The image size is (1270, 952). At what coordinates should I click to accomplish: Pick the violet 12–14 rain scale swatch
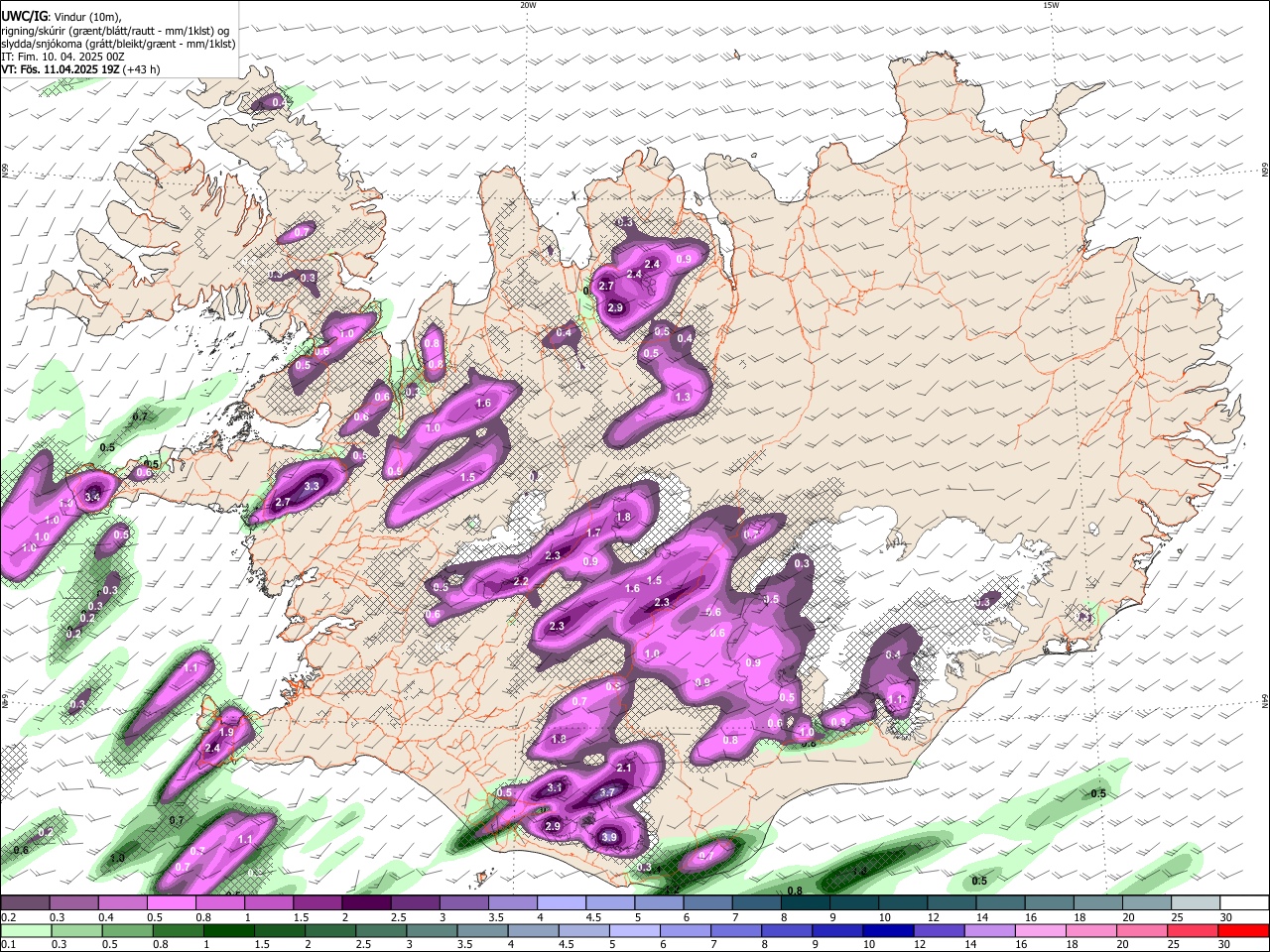(x=939, y=930)
